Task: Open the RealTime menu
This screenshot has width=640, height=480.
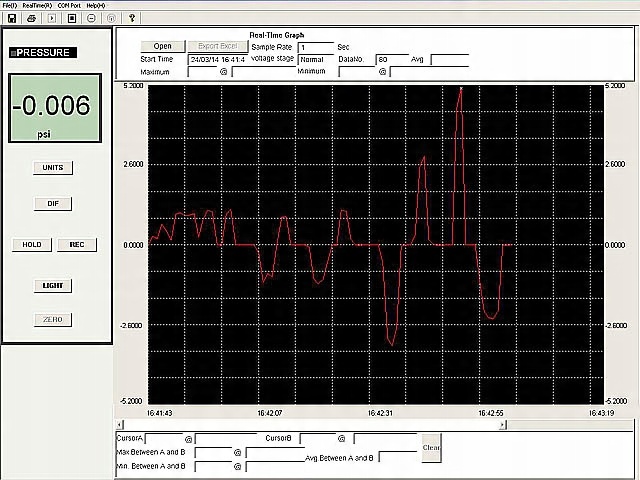Action: [x=36, y=6]
